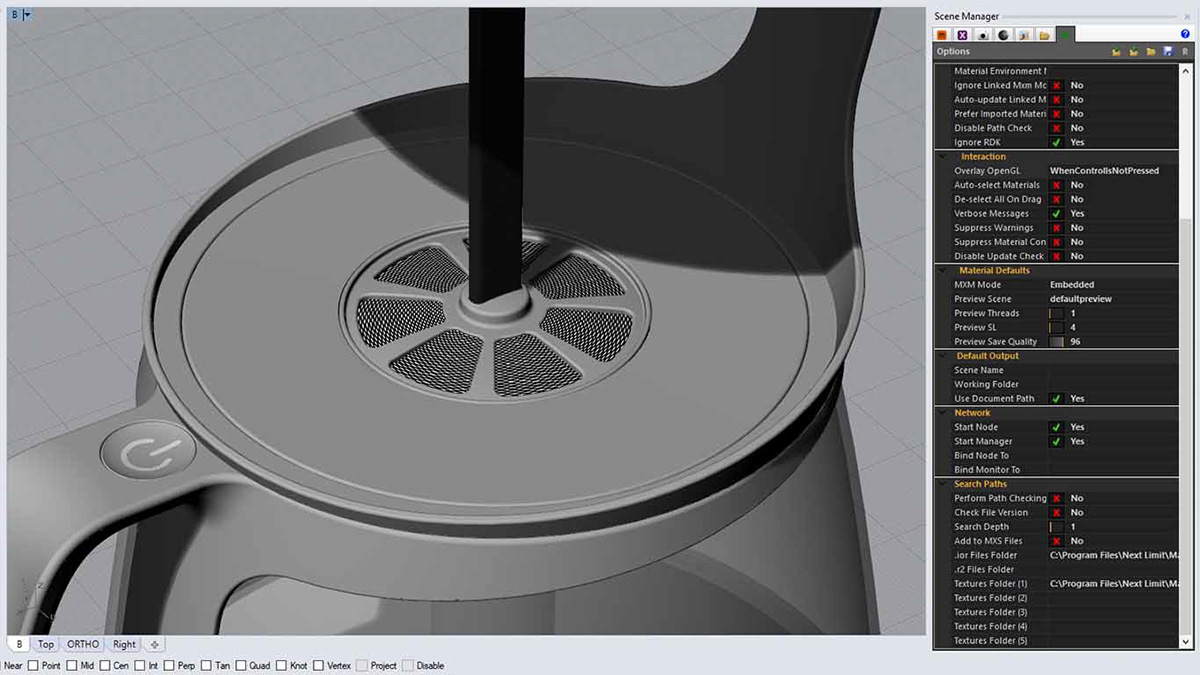Click the import options icon in Options toolbar
The height and width of the screenshot is (675, 1200).
click(1117, 51)
